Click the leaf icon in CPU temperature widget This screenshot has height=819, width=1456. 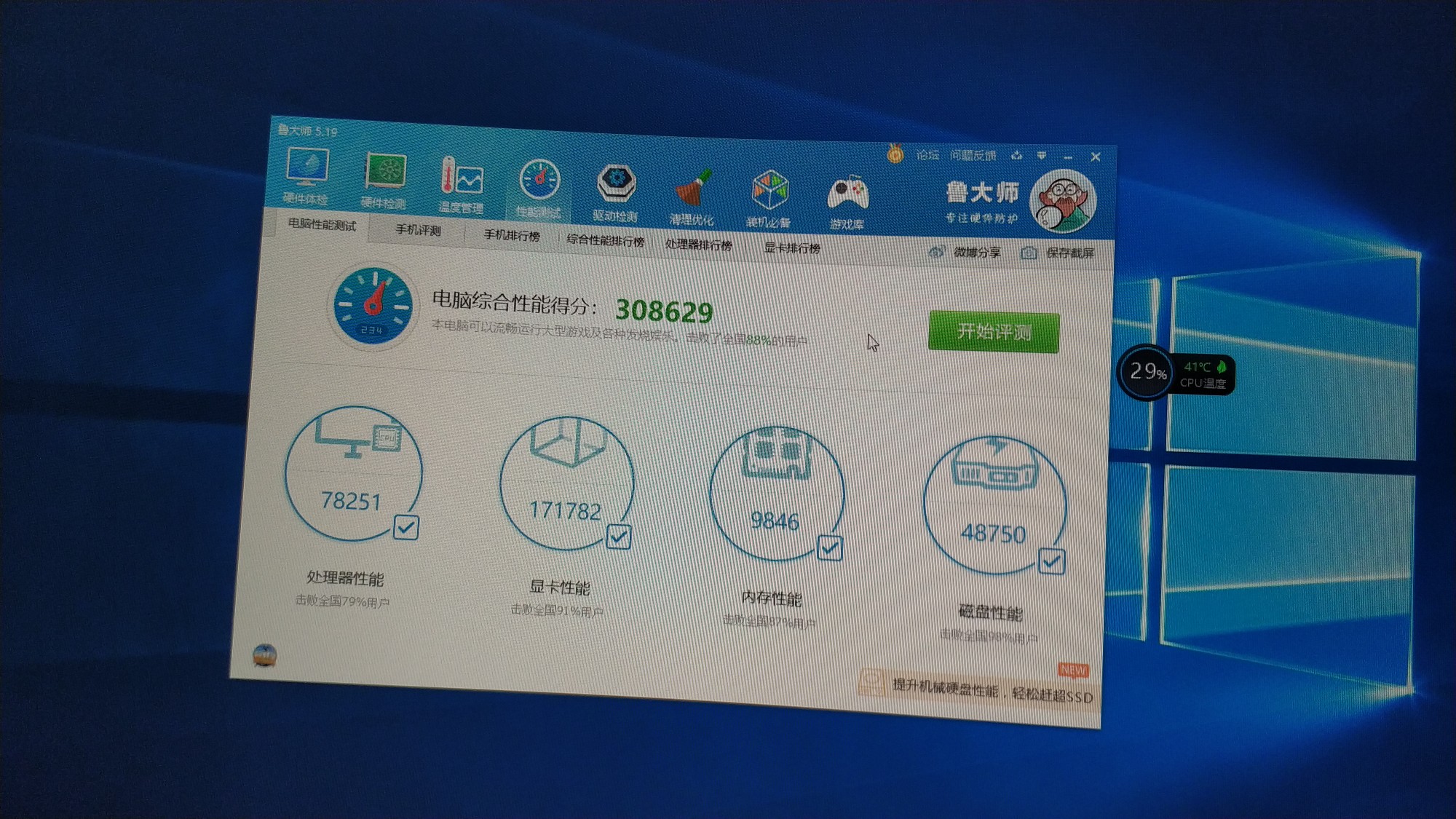coord(1222,366)
